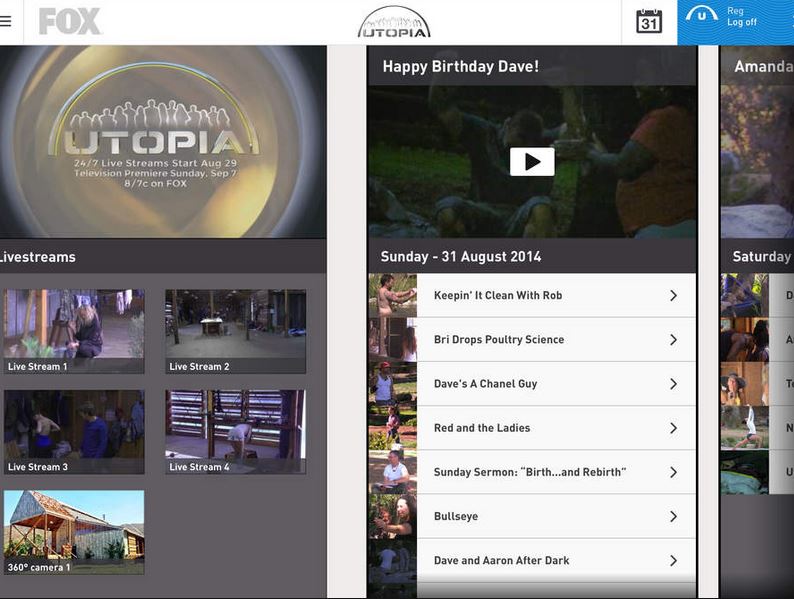Open Live Stream 1 thumbnail

(74, 332)
